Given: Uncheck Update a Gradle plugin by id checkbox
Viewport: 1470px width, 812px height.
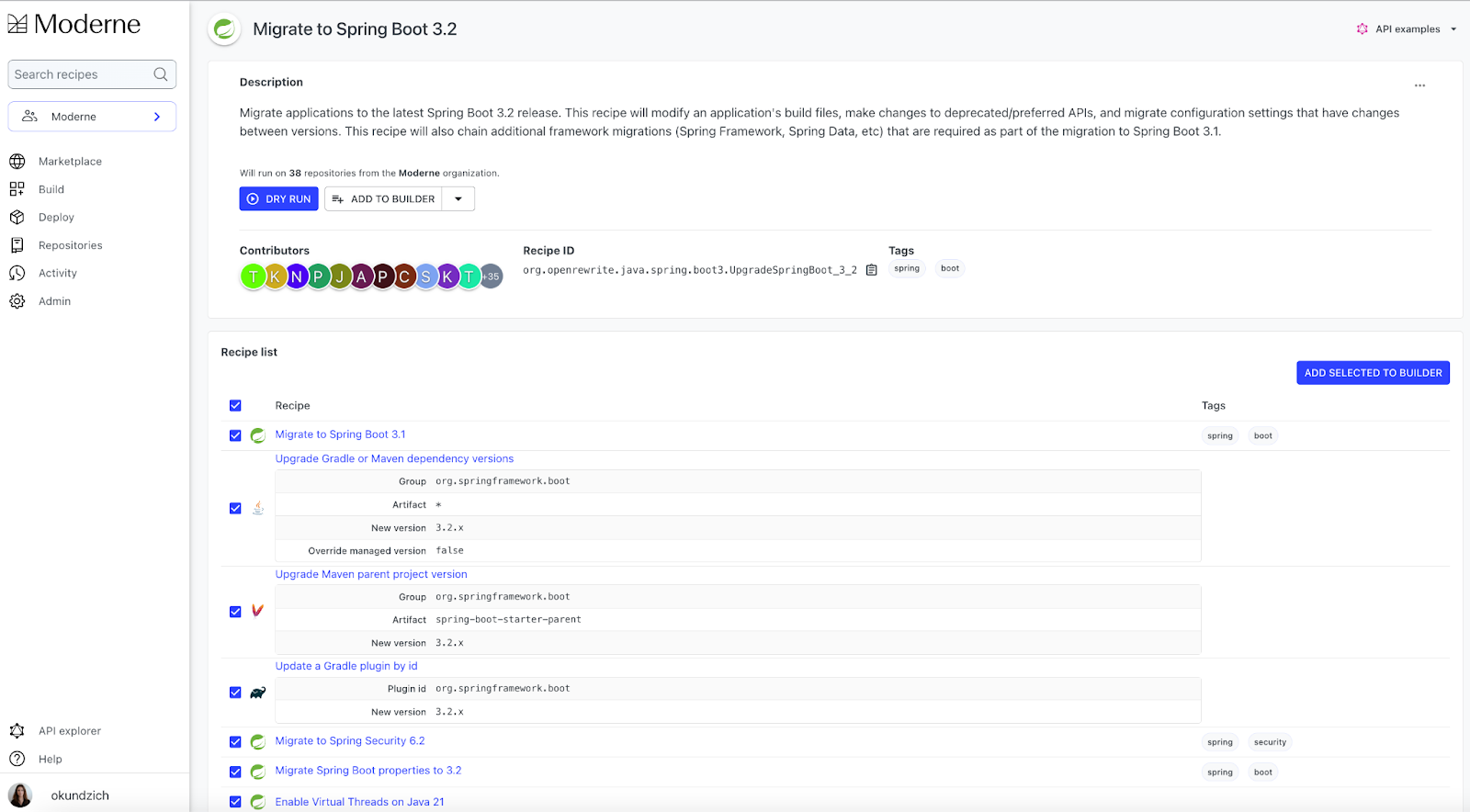Looking at the screenshot, I should [235, 693].
